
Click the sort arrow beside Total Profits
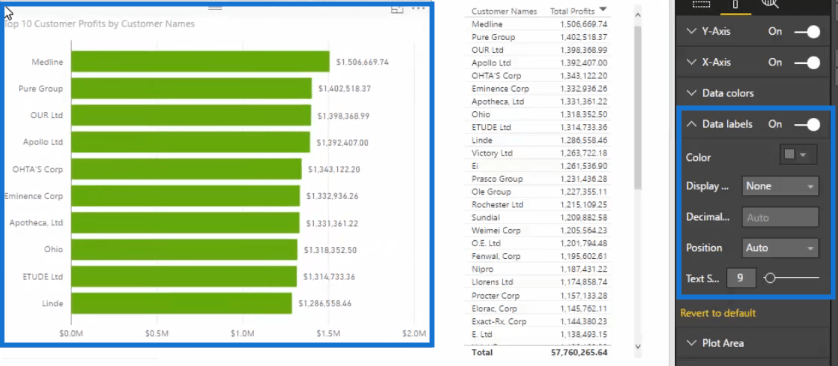click(x=603, y=10)
